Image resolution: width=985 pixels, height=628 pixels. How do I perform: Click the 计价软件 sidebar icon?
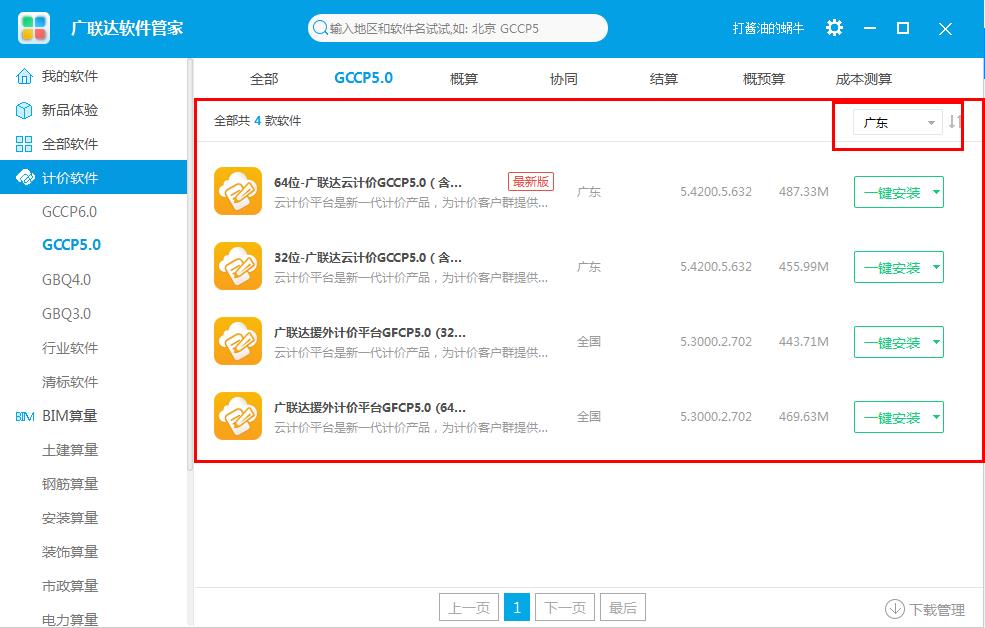(x=24, y=178)
